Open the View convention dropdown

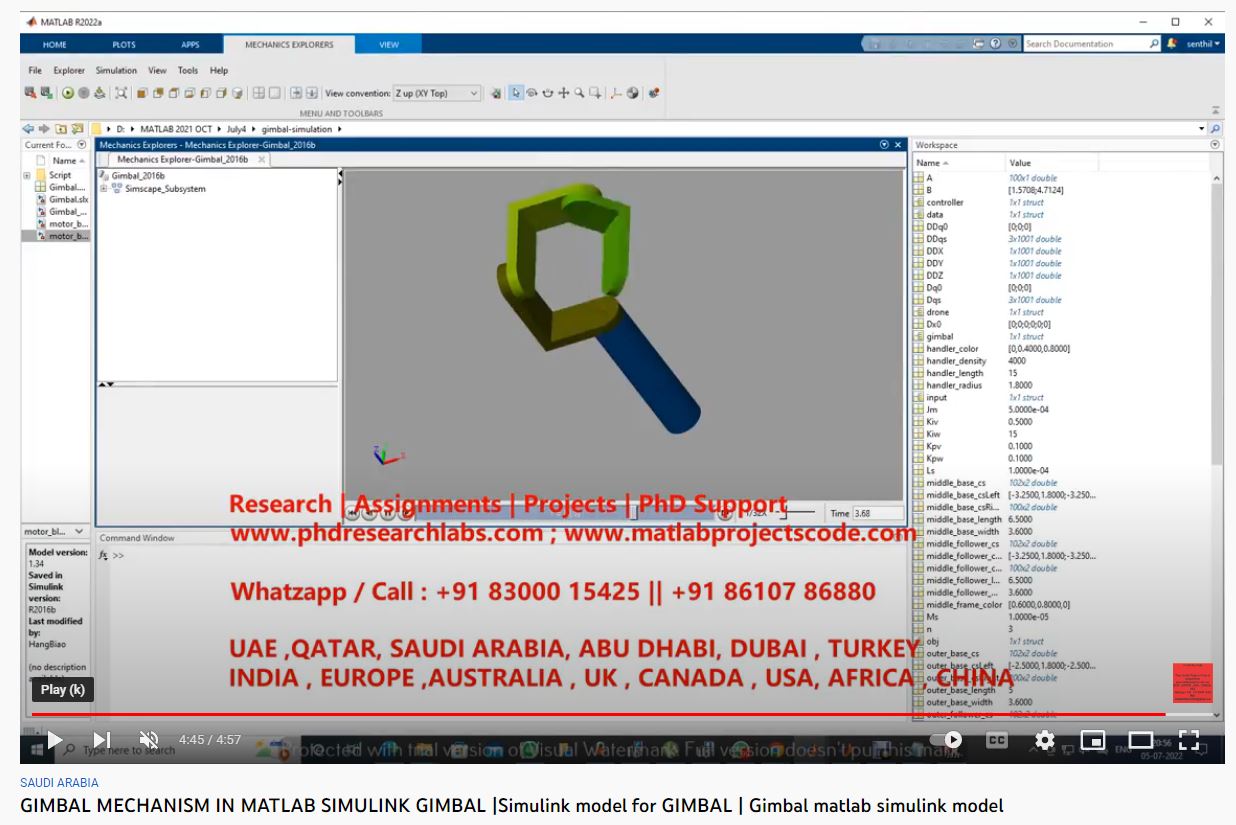[437, 93]
